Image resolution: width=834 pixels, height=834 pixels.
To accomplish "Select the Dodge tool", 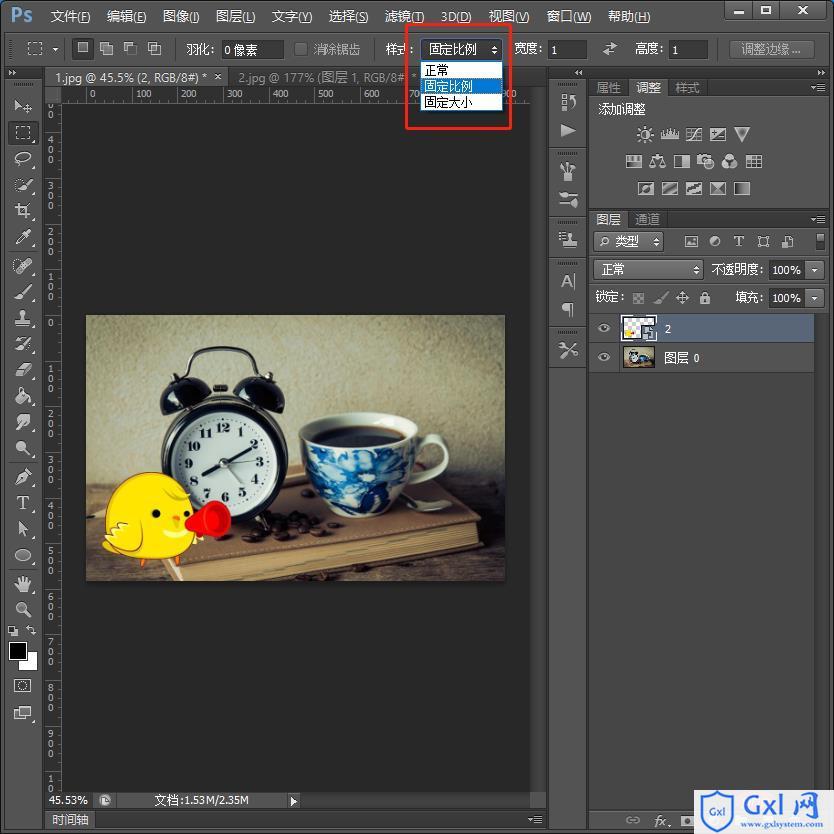I will coord(23,448).
